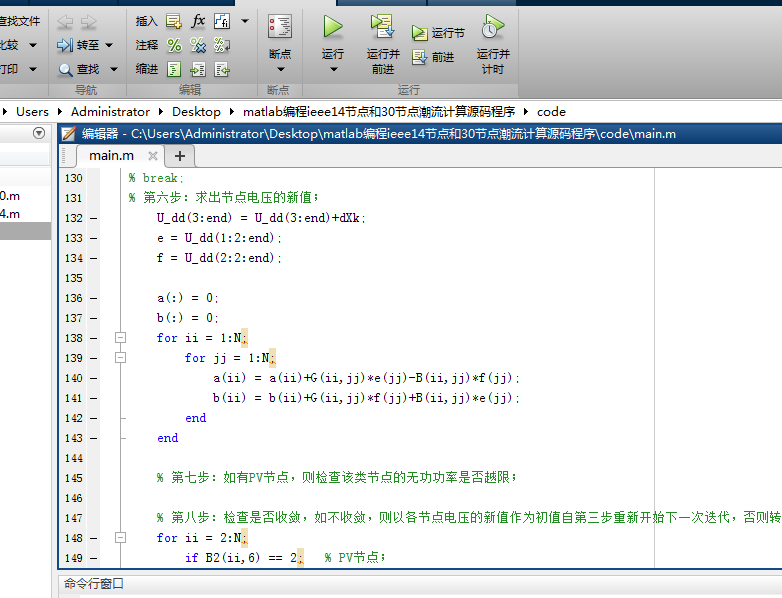Click the code 'e = U_dd(1:2:end);'
The image size is (782, 598).
(219, 238)
